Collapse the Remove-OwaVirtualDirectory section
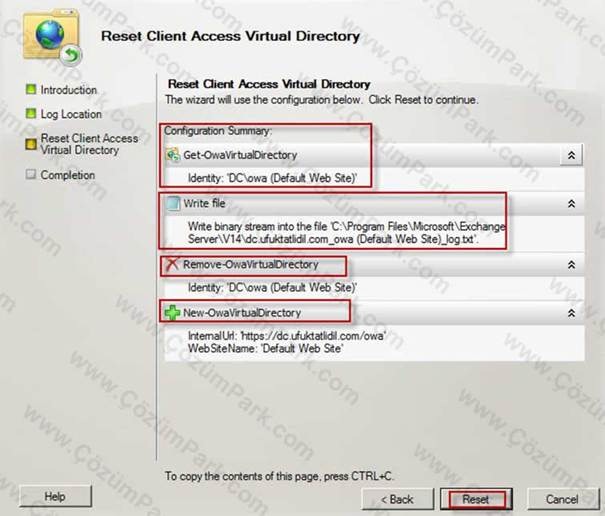Screen dimensions: 605x516 tap(571, 265)
